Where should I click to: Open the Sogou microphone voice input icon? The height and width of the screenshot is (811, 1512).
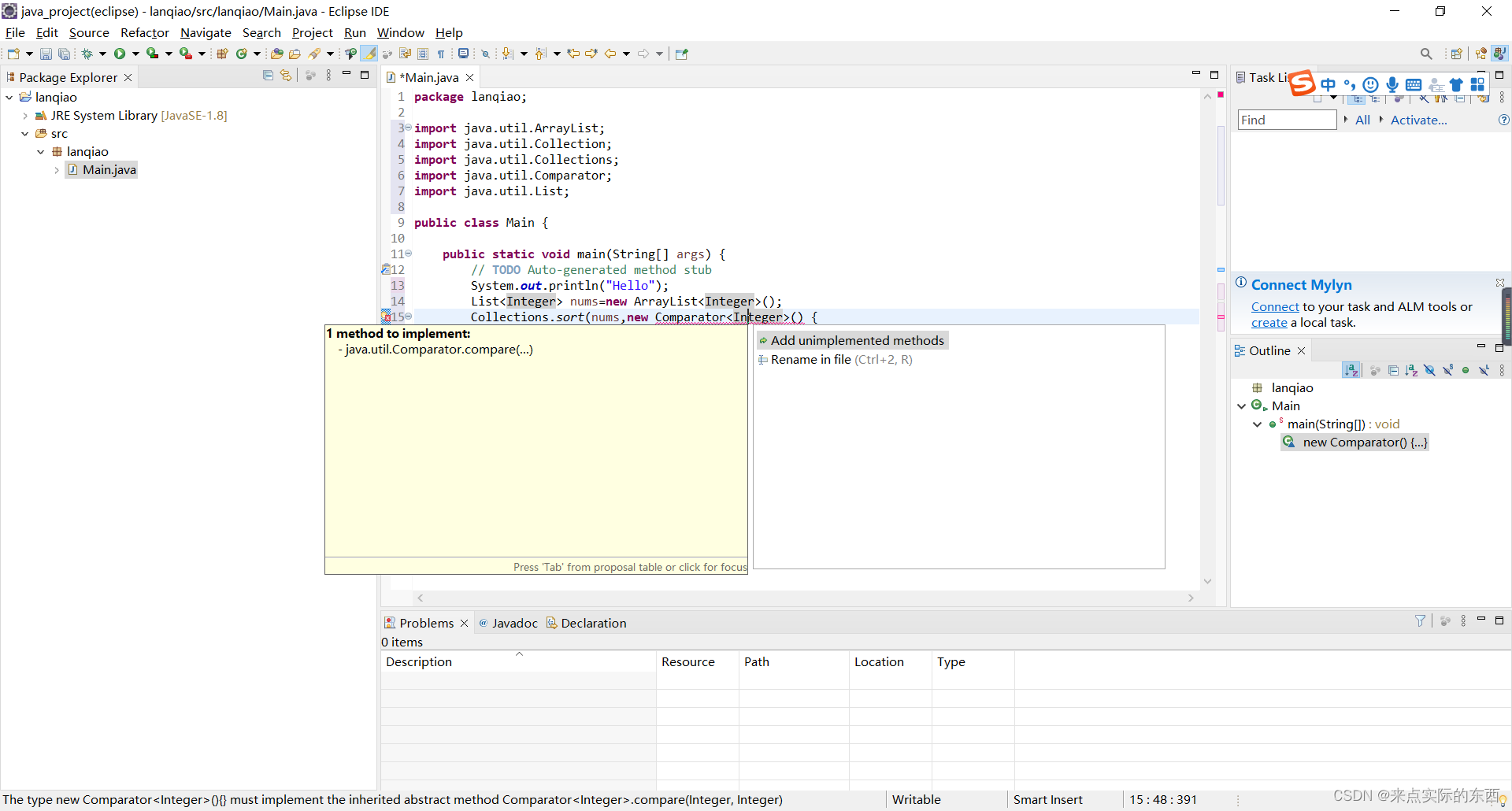[x=1392, y=84]
